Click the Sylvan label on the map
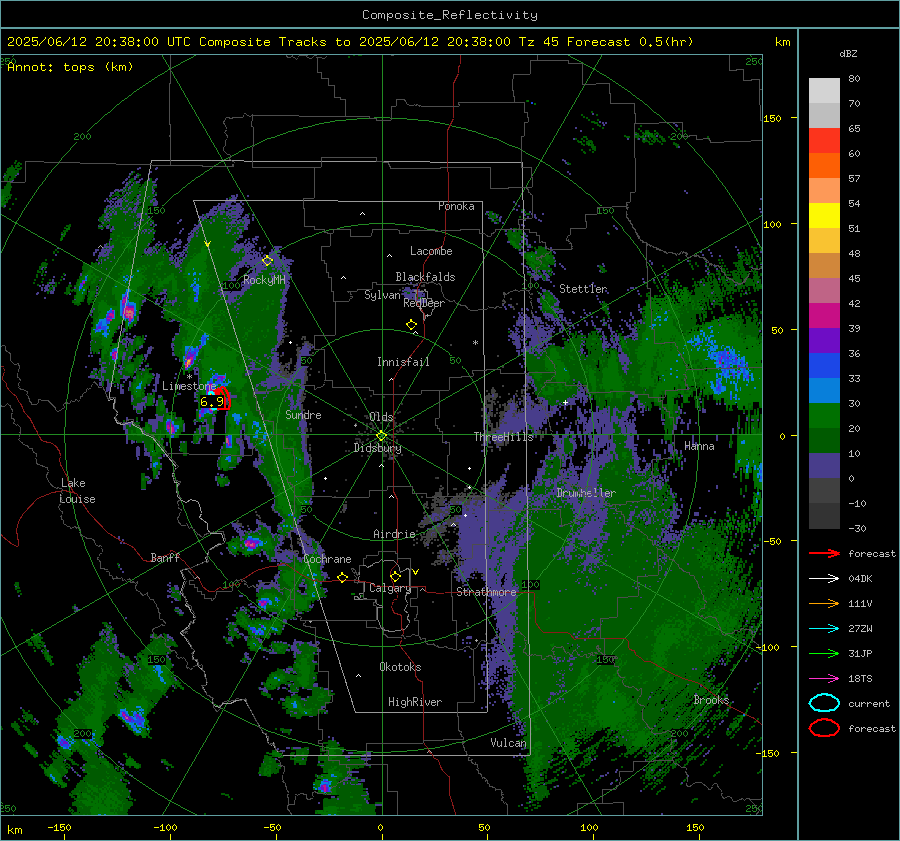Image resolution: width=900 pixels, height=841 pixels. tap(382, 295)
